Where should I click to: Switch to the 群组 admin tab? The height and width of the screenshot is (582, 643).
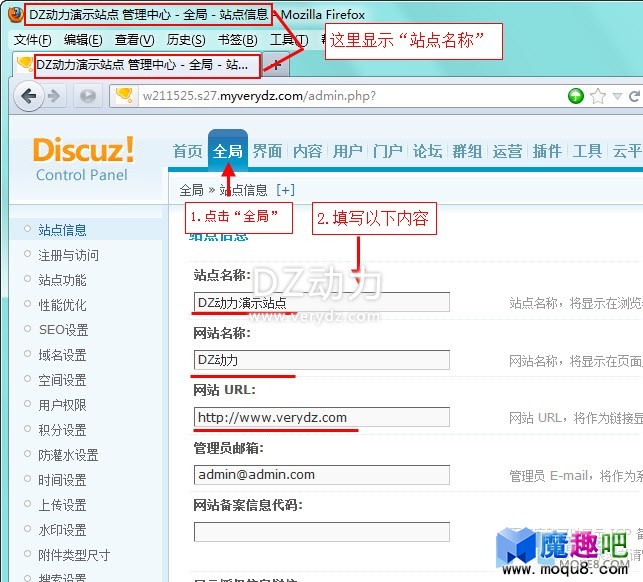click(467, 151)
